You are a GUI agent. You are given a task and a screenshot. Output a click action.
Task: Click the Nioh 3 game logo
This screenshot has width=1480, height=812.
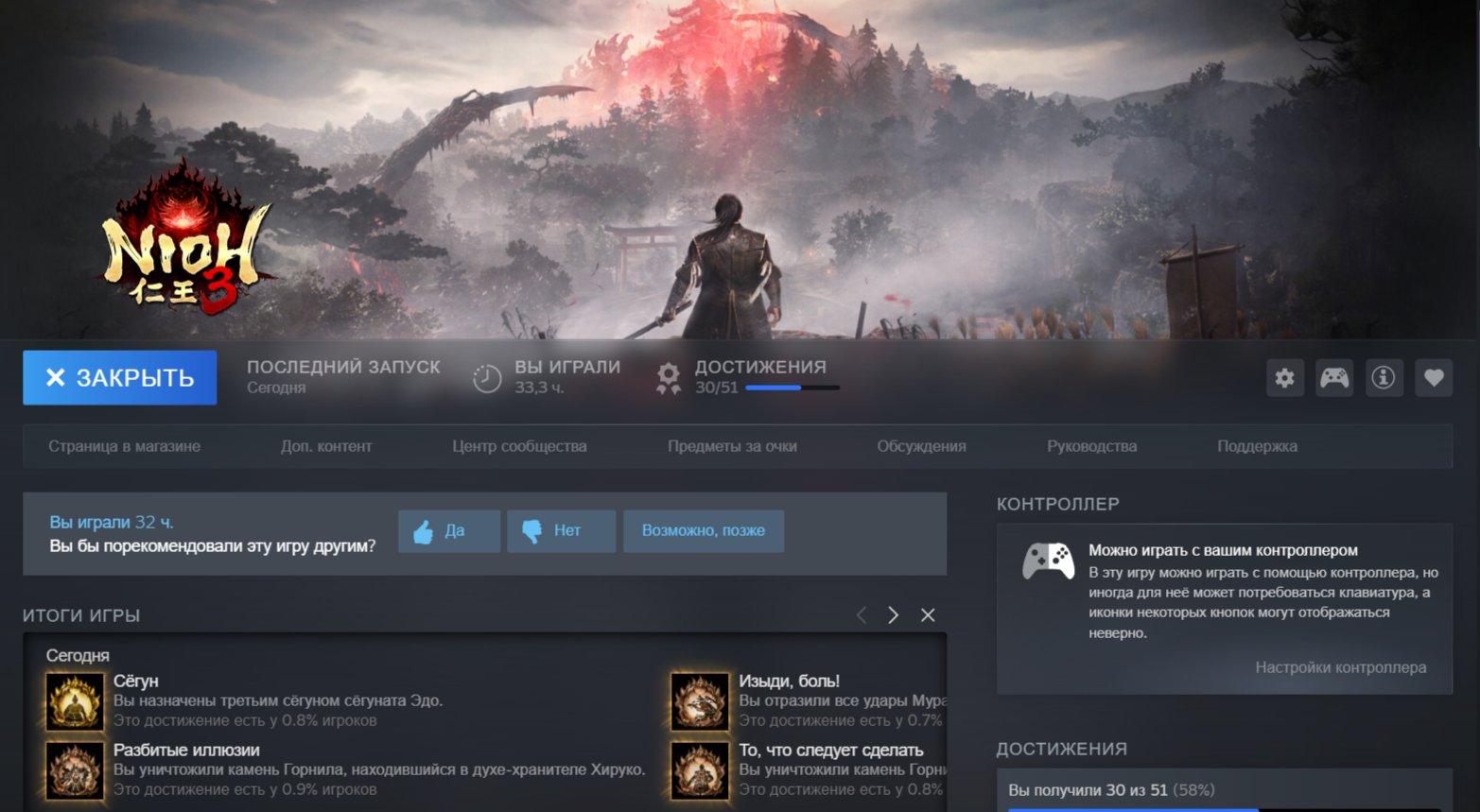coord(186,237)
